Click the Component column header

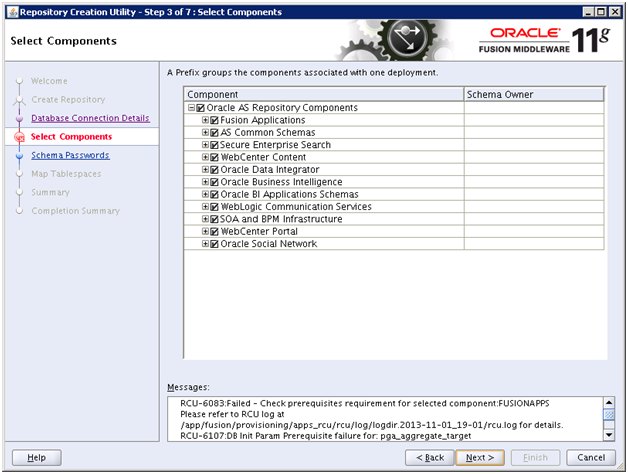point(324,95)
